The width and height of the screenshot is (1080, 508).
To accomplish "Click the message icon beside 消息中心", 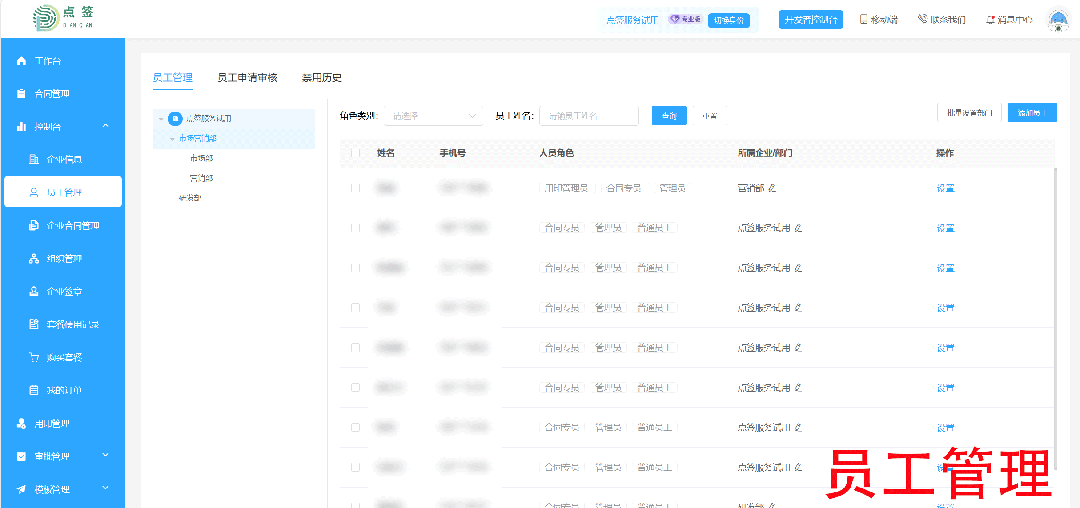I will coord(990,19).
